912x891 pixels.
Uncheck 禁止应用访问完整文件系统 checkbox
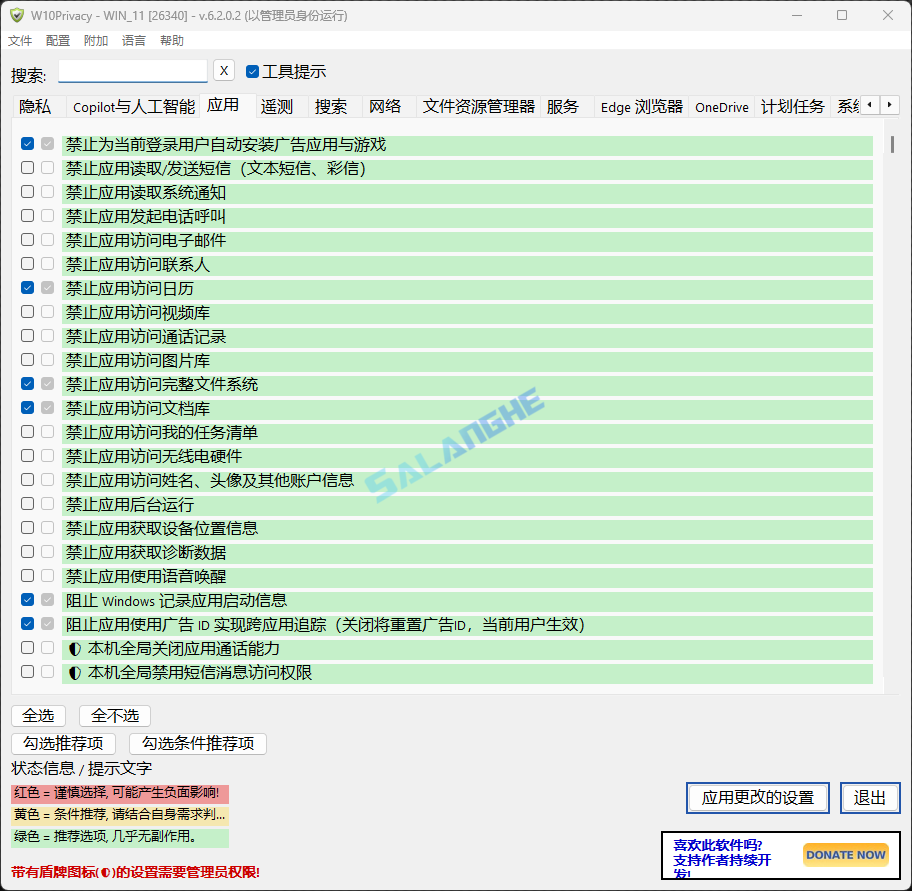(27, 384)
